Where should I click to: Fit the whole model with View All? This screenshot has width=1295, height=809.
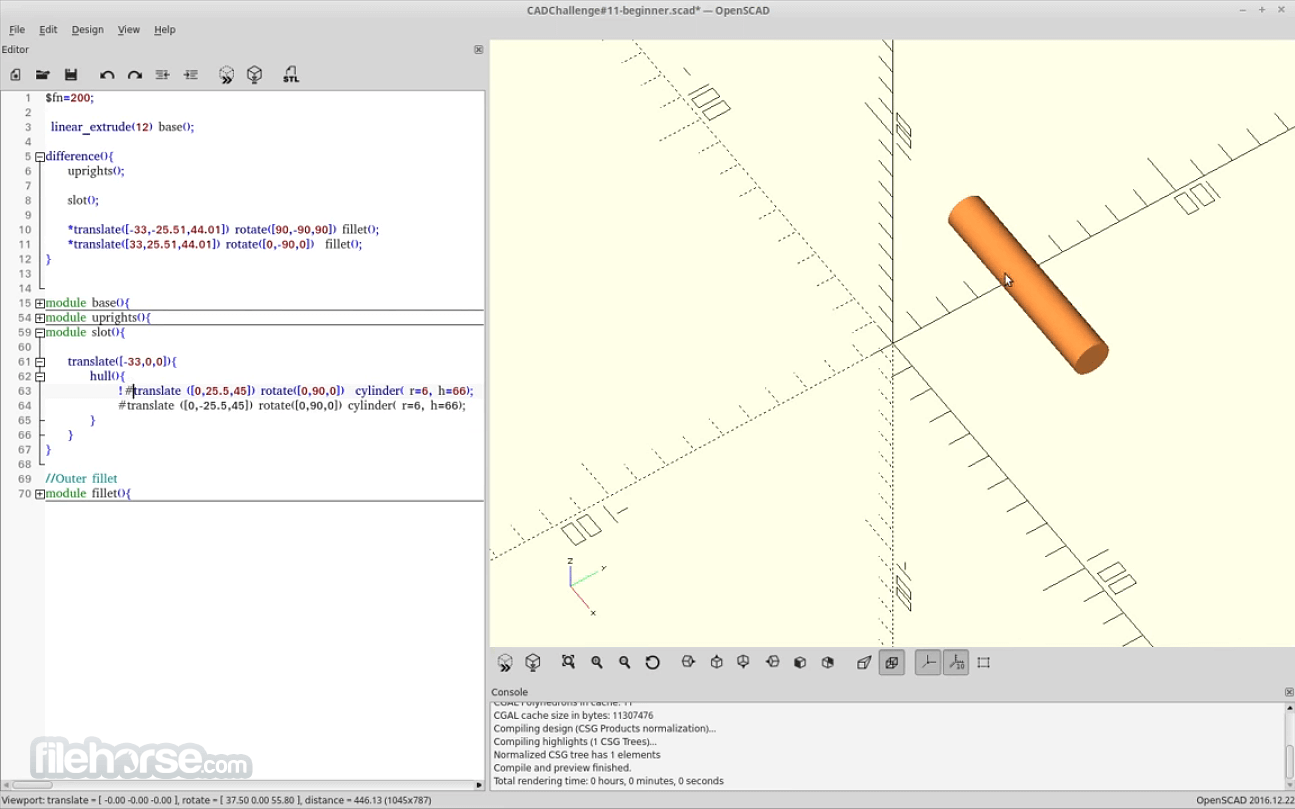[568, 662]
